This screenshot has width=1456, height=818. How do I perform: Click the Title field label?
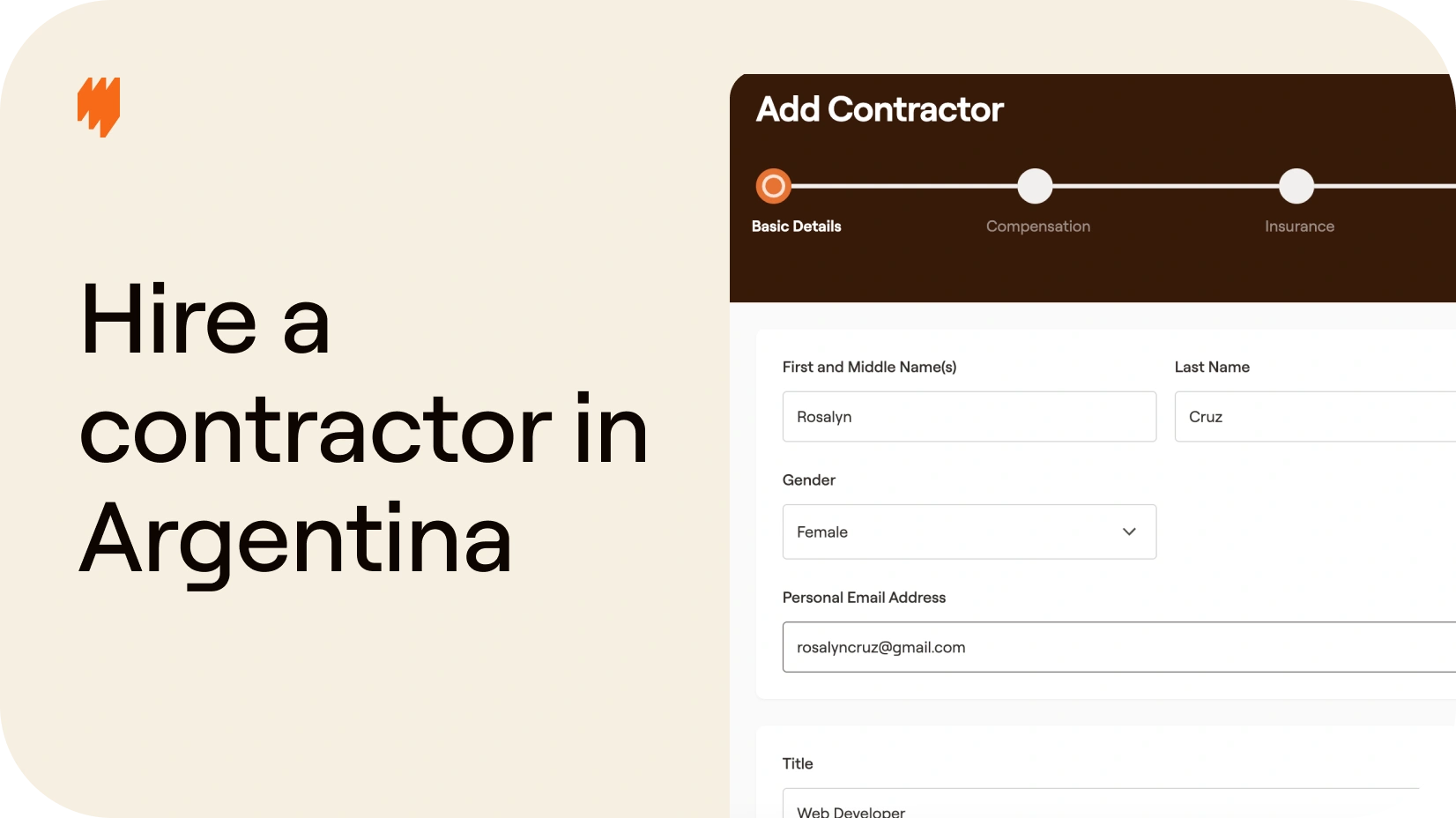point(798,763)
